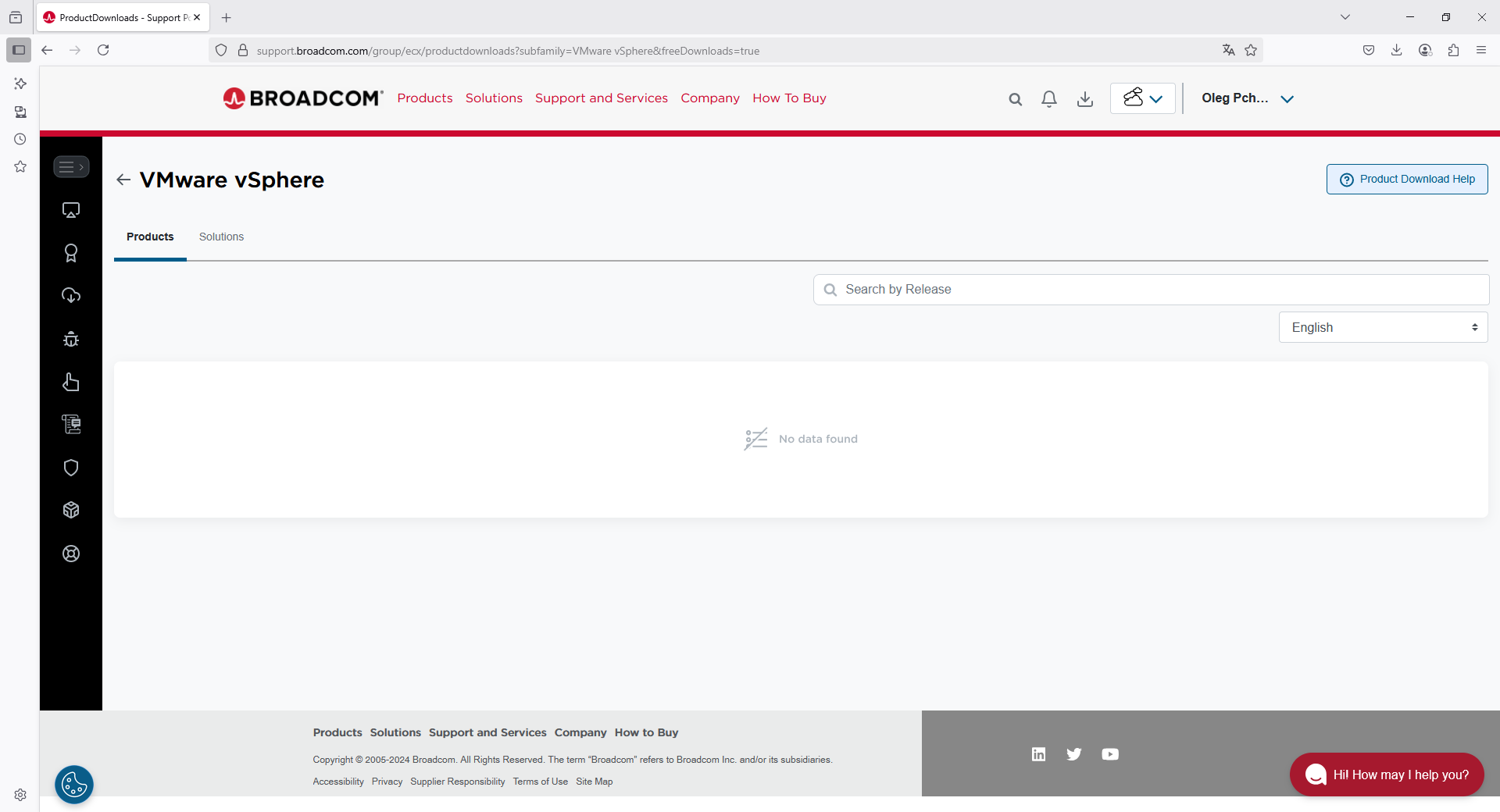The width and height of the screenshot is (1500, 812).
Task: Click the site search magnifier icon
Action: [1015, 99]
